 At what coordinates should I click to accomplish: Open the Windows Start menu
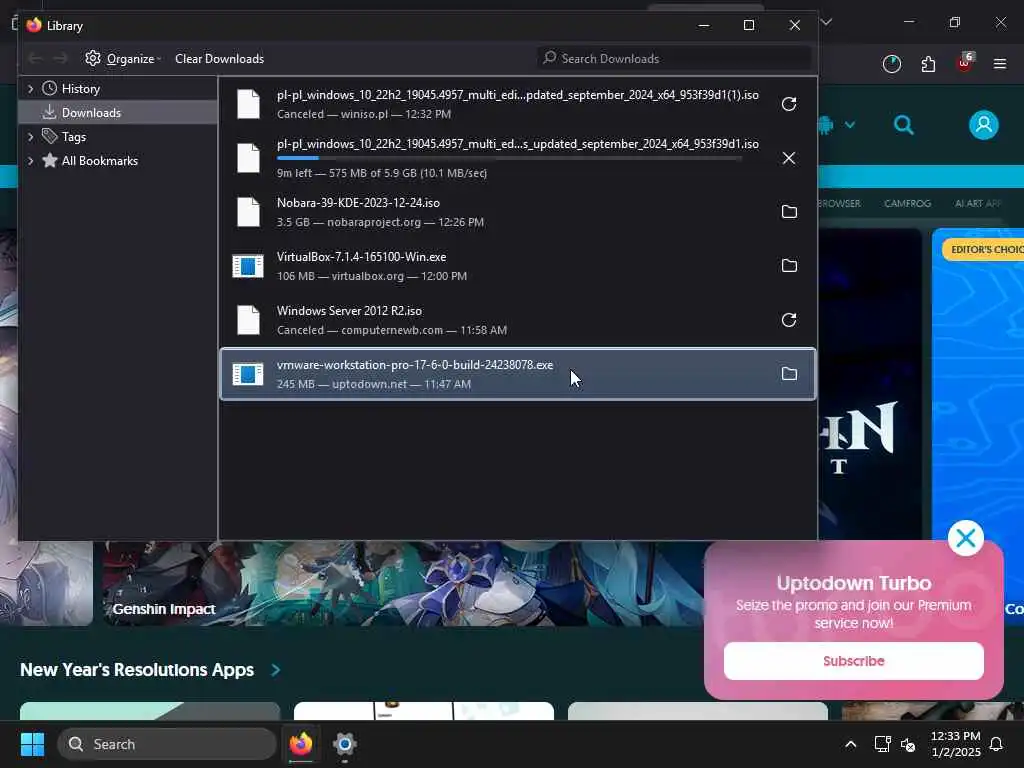click(32, 744)
